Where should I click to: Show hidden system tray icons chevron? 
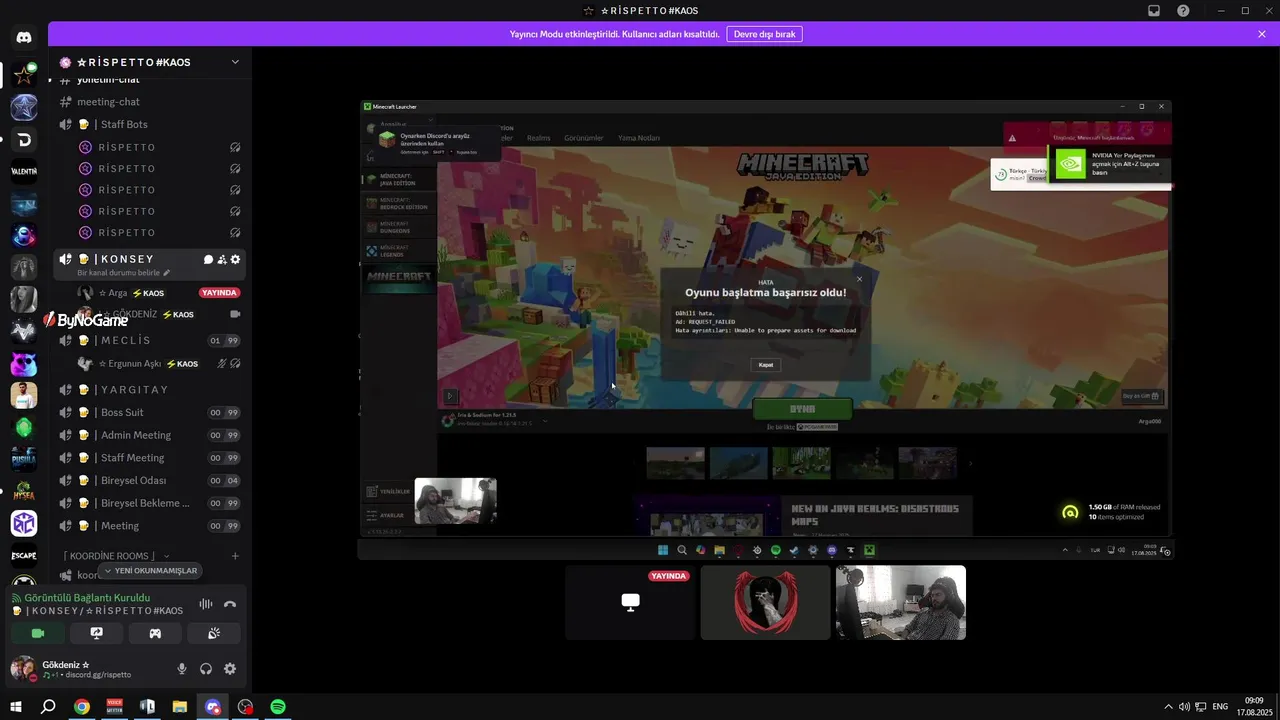tap(1167, 707)
